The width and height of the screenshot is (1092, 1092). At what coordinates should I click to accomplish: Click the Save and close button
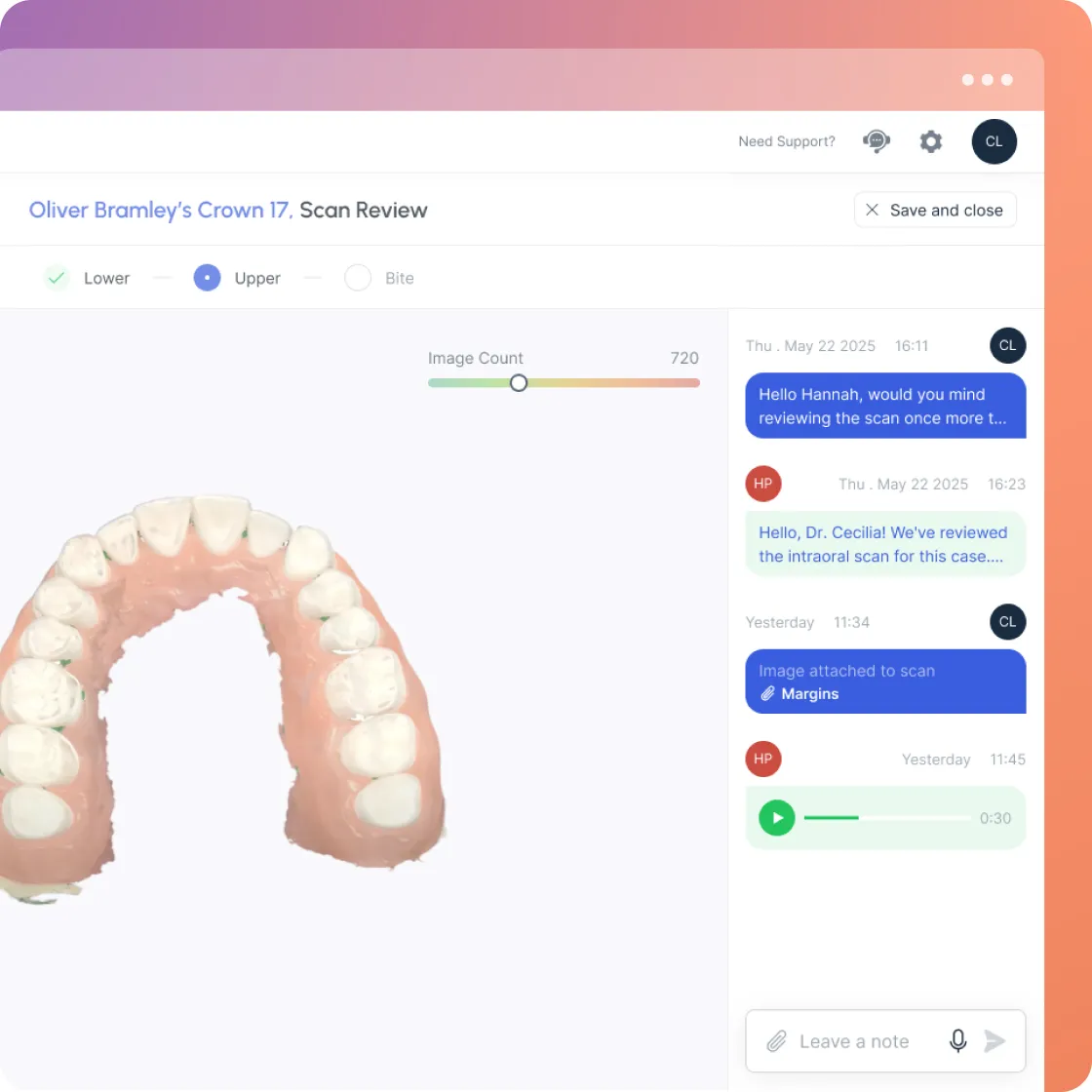(x=935, y=210)
